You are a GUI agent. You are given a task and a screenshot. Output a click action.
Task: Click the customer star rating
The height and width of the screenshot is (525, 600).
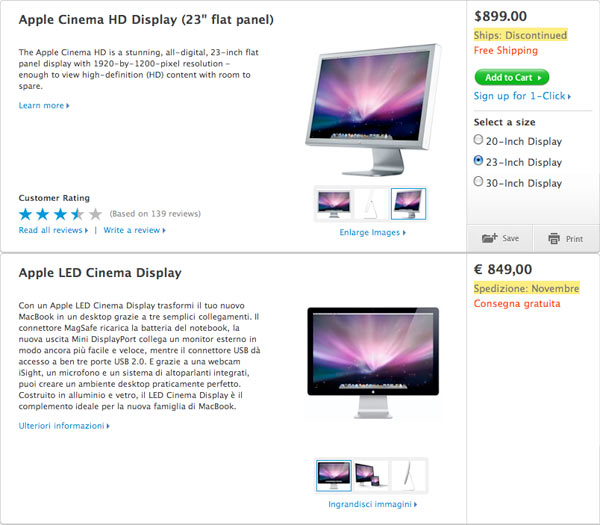[60, 213]
